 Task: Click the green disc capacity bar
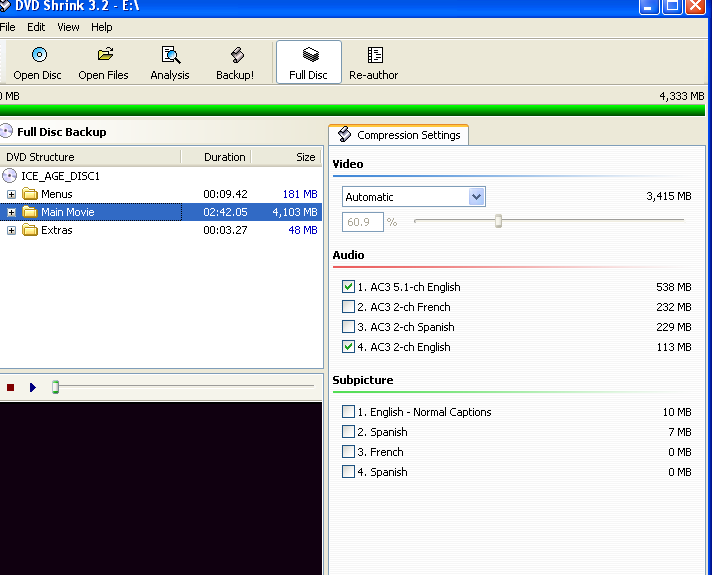pos(352,110)
